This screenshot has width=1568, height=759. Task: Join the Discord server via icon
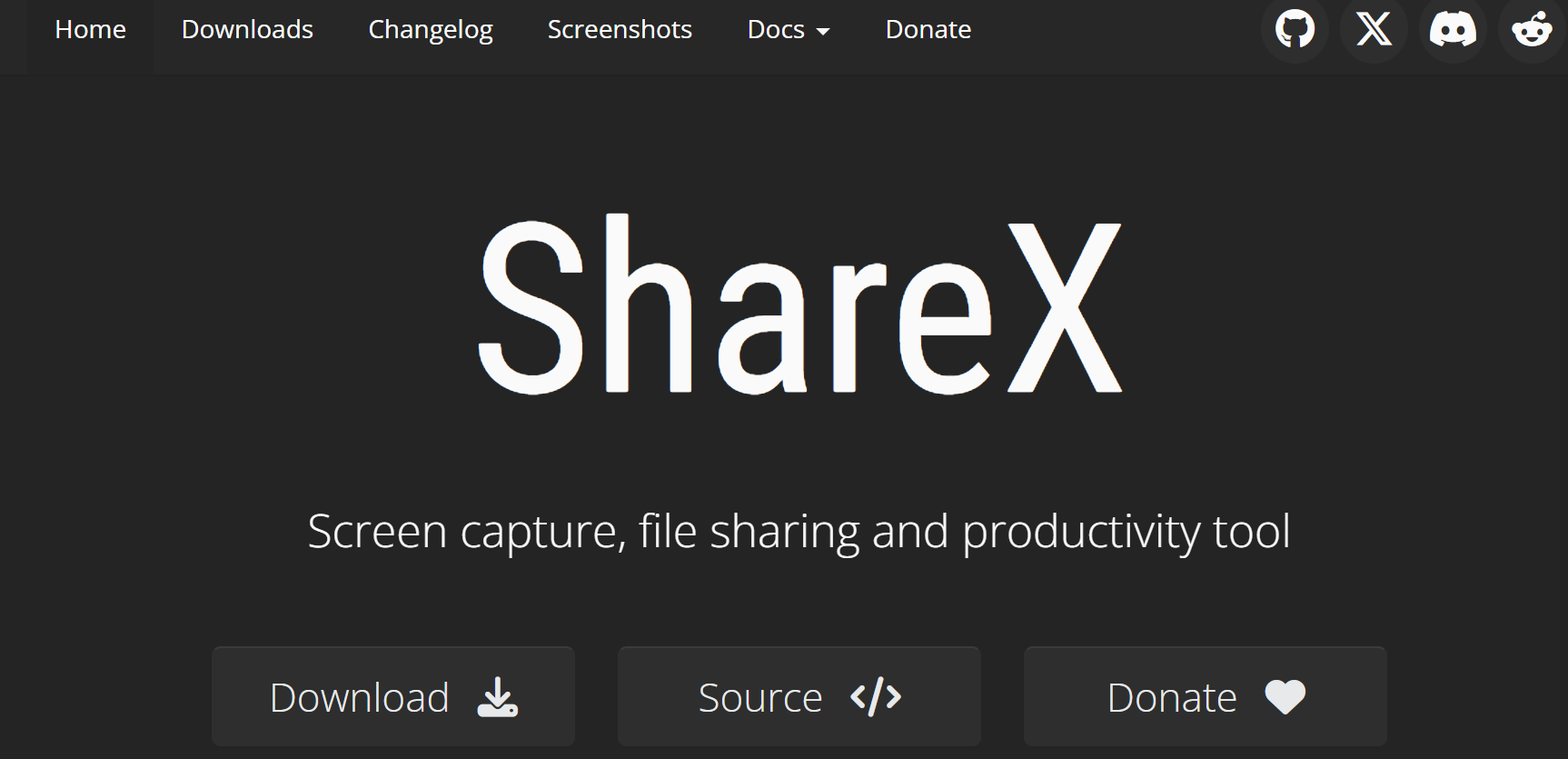(x=1453, y=29)
